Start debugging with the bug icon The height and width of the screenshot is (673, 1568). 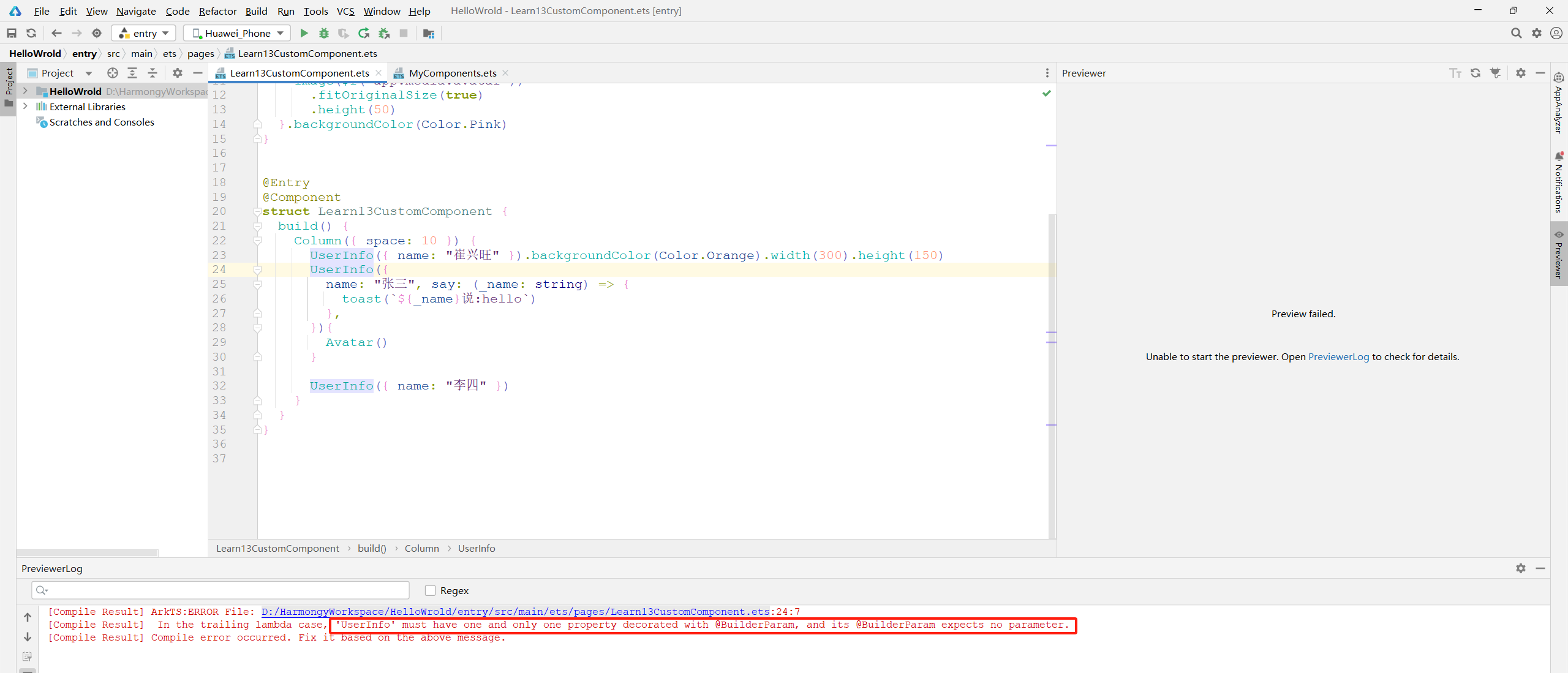pyautogui.click(x=324, y=33)
